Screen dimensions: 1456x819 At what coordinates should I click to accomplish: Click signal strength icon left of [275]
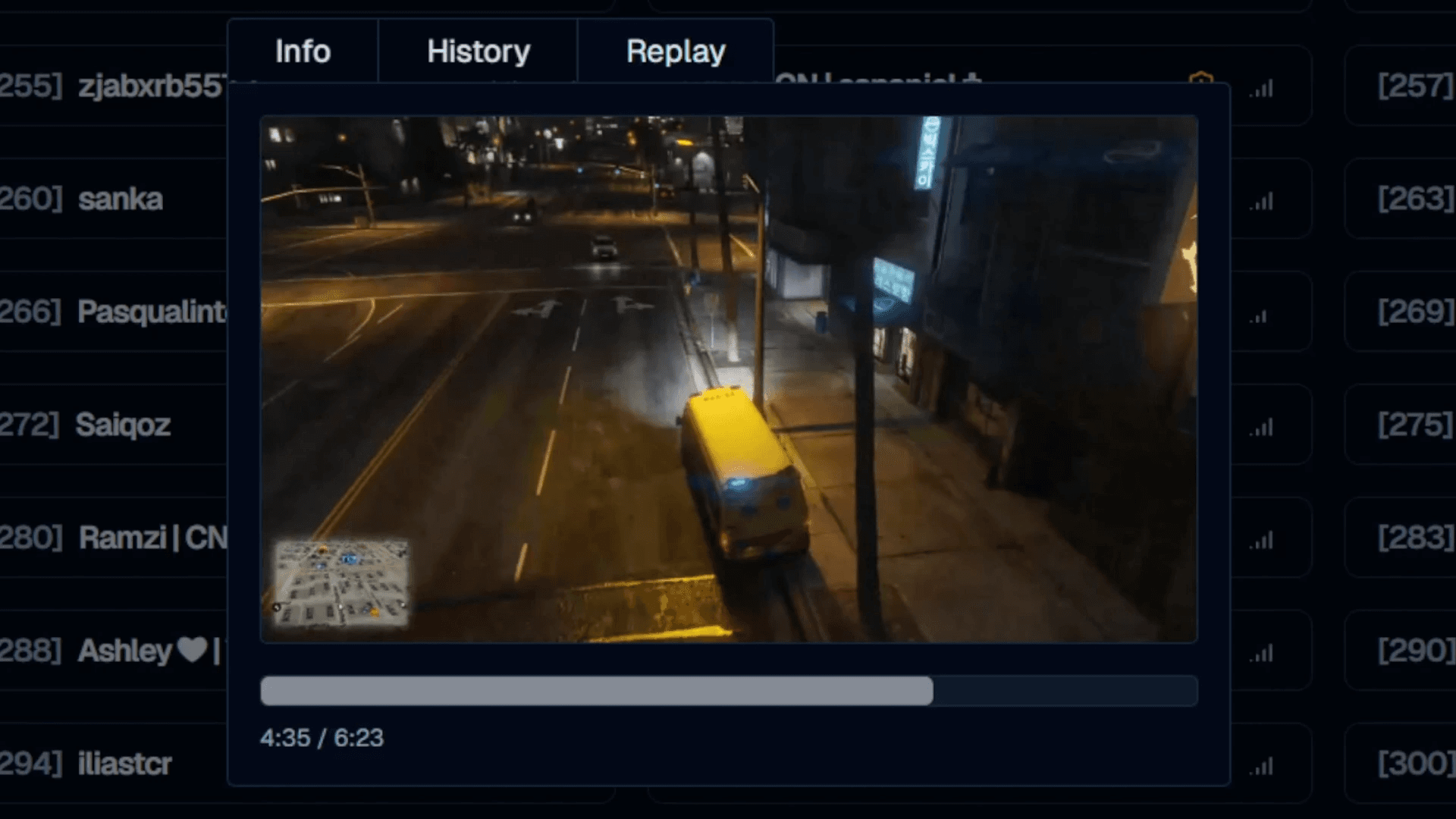point(1262,428)
